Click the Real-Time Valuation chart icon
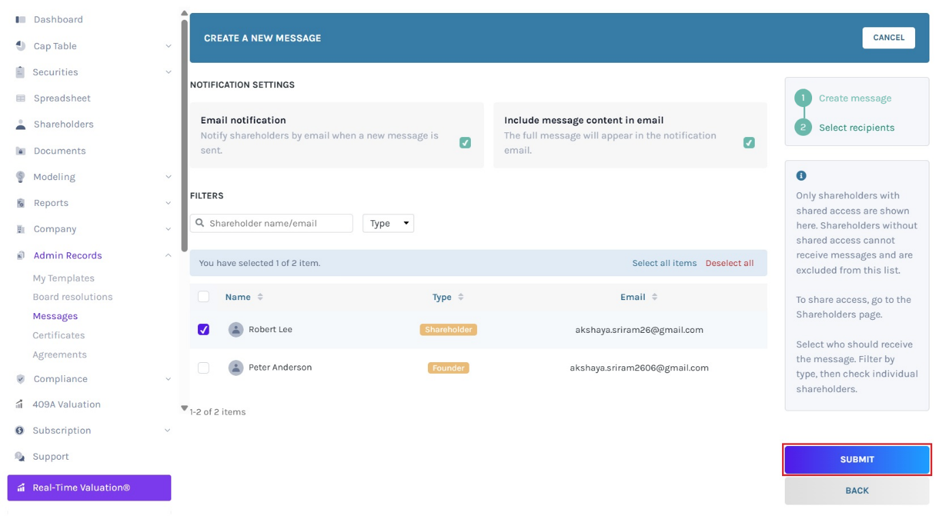939x519 pixels. click(x=21, y=487)
